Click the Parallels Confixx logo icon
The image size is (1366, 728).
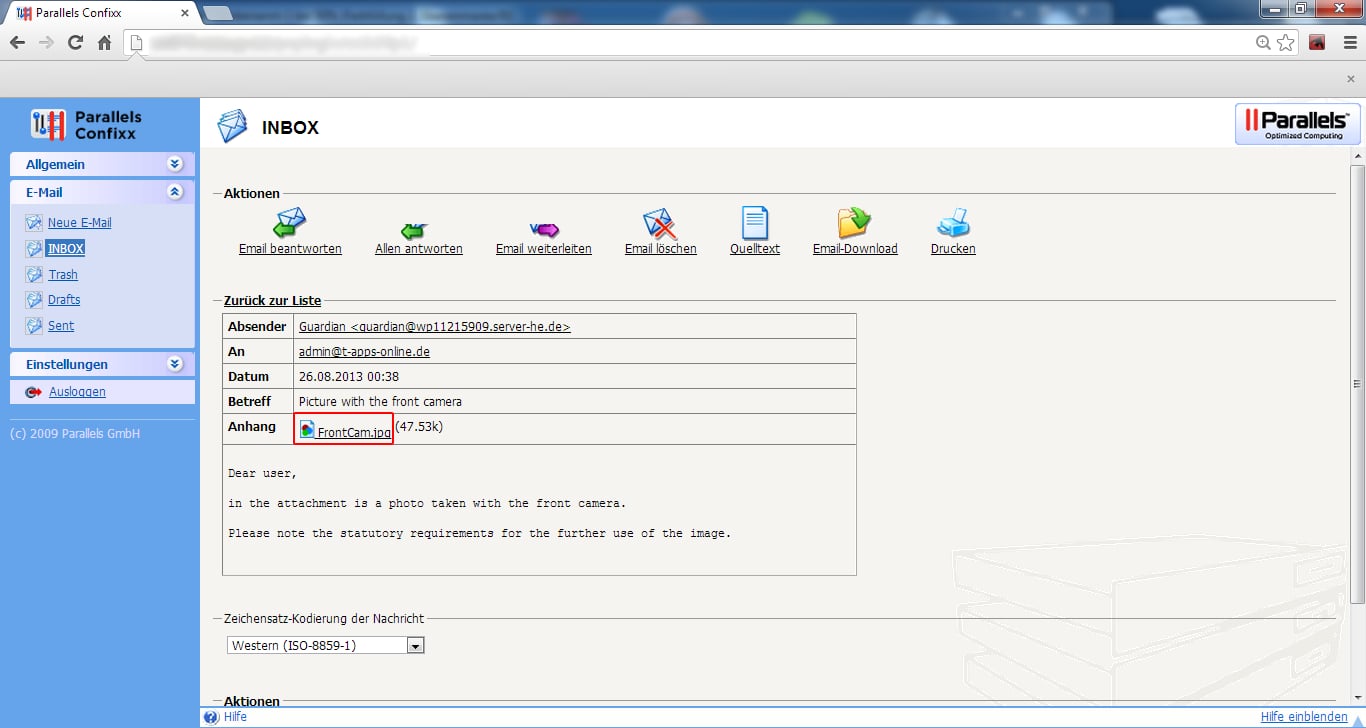48,125
